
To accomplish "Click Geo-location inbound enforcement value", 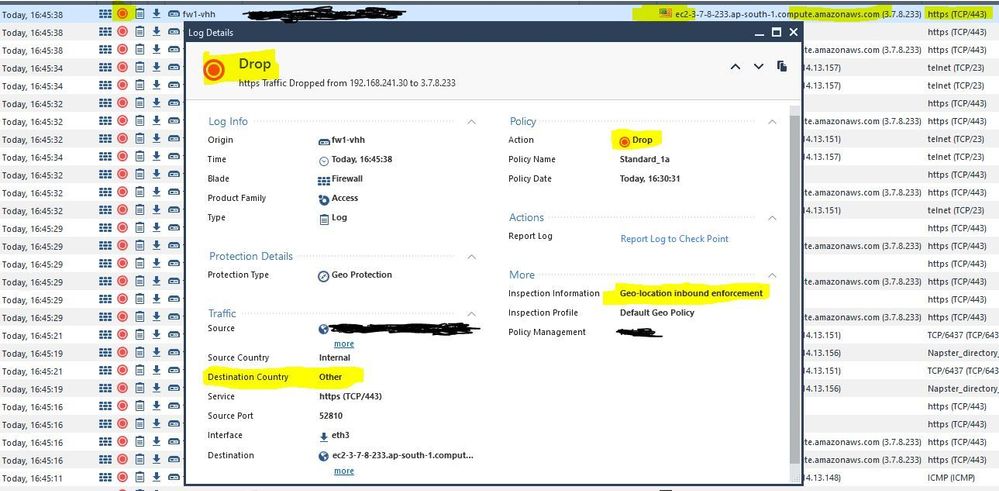I will [x=691, y=294].
